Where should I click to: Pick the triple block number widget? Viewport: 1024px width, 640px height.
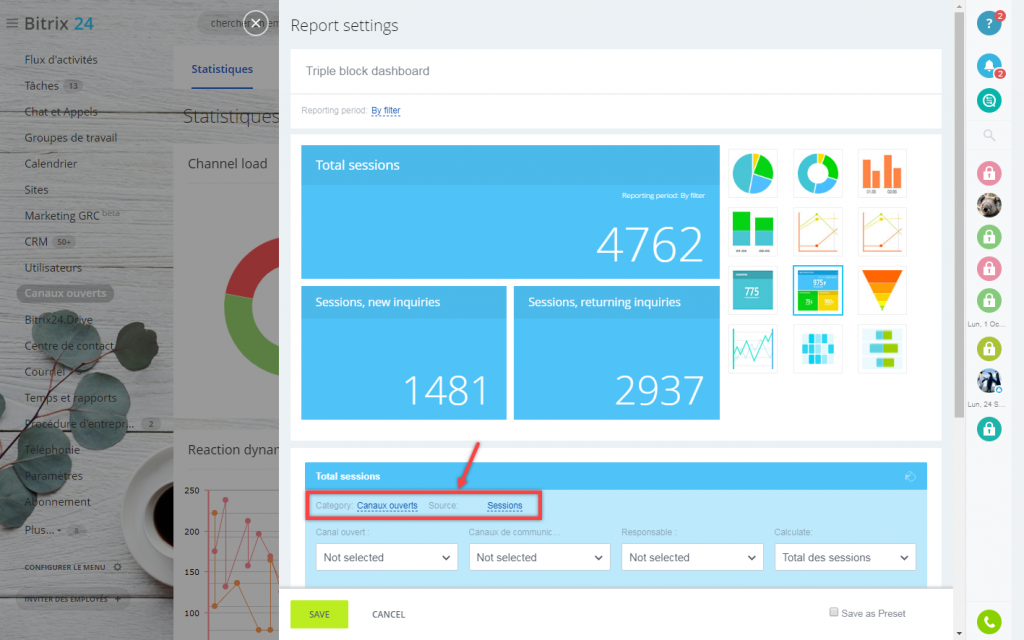(818, 290)
